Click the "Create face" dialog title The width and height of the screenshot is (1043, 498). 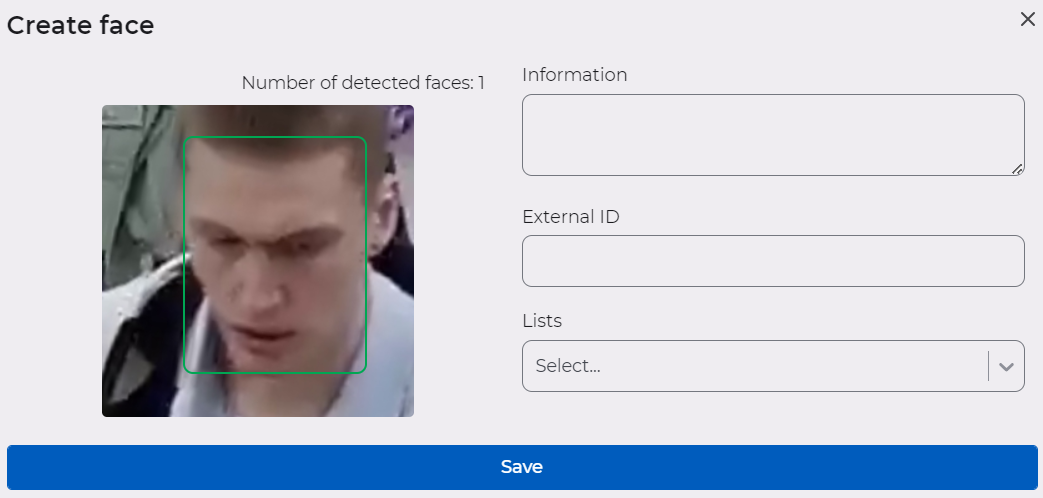pos(80,25)
